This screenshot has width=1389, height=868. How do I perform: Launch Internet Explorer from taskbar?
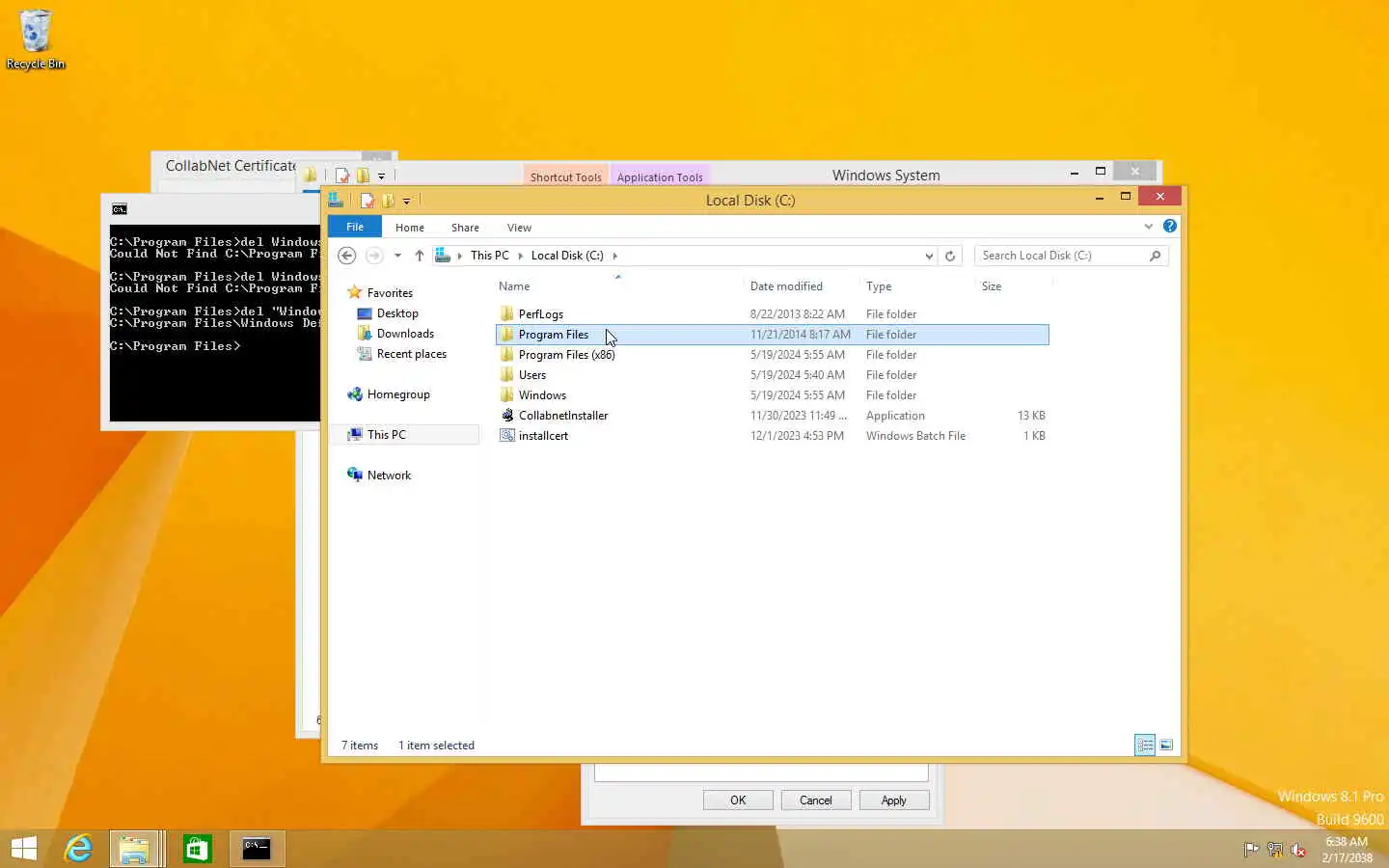[x=78, y=849]
